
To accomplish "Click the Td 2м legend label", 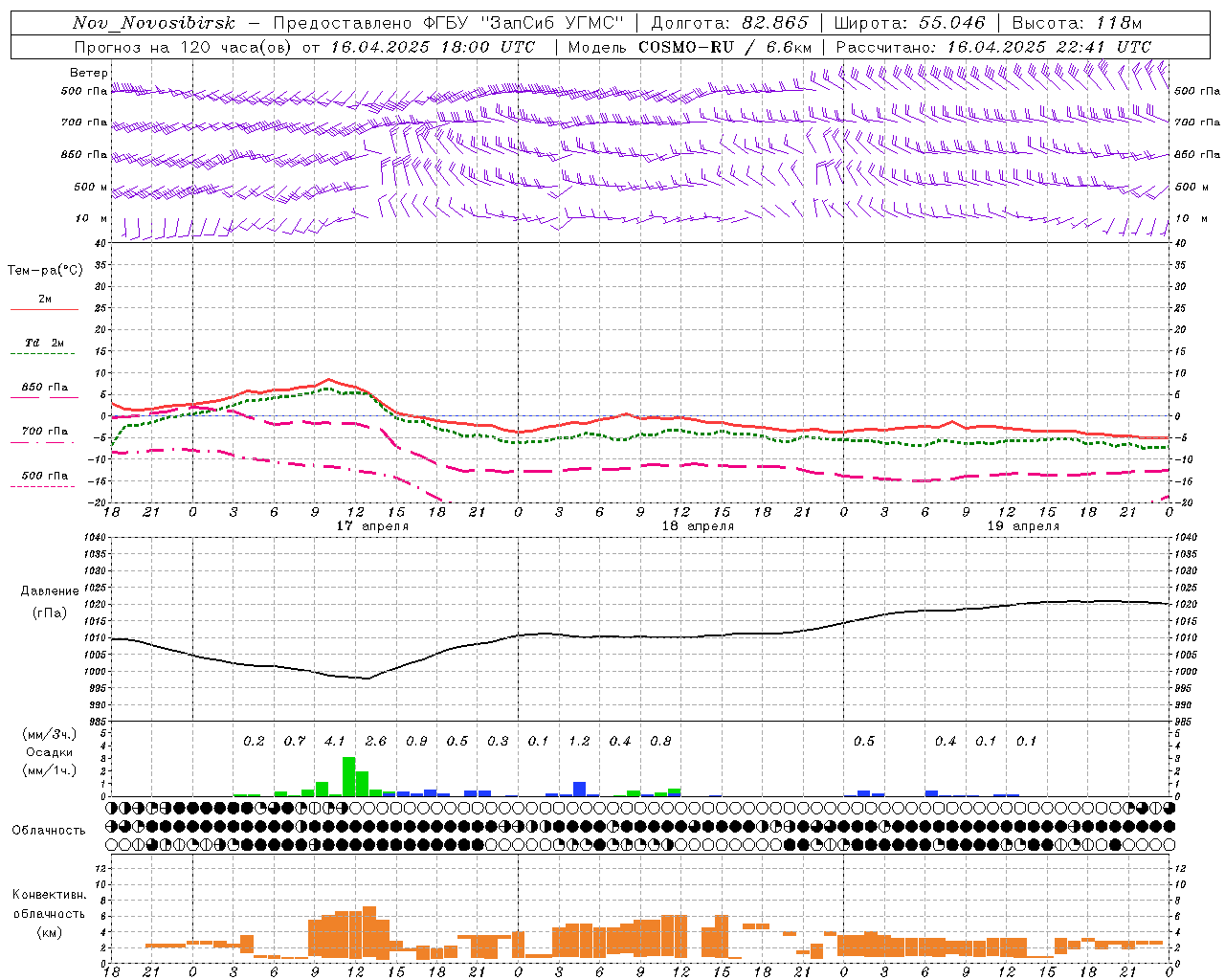I will tap(44, 343).
